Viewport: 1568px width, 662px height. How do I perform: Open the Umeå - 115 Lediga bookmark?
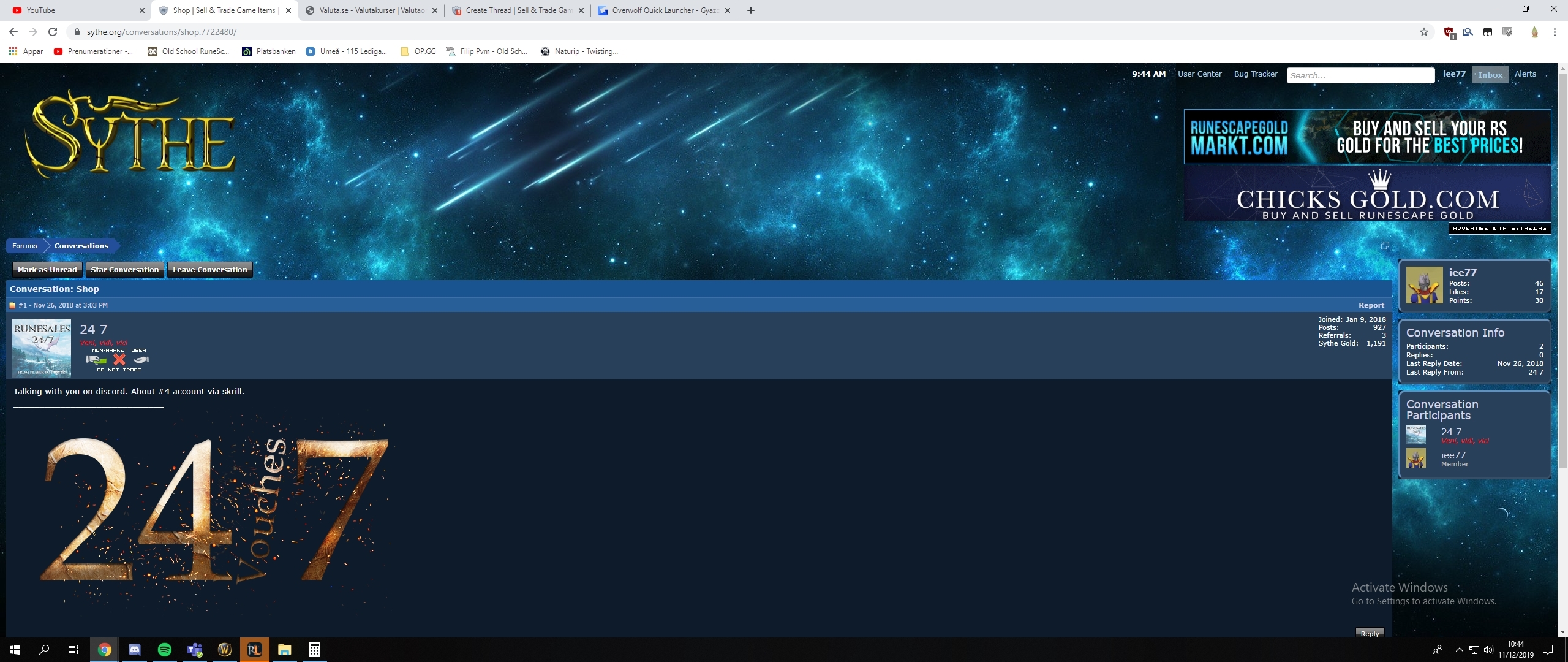[347, 51]
